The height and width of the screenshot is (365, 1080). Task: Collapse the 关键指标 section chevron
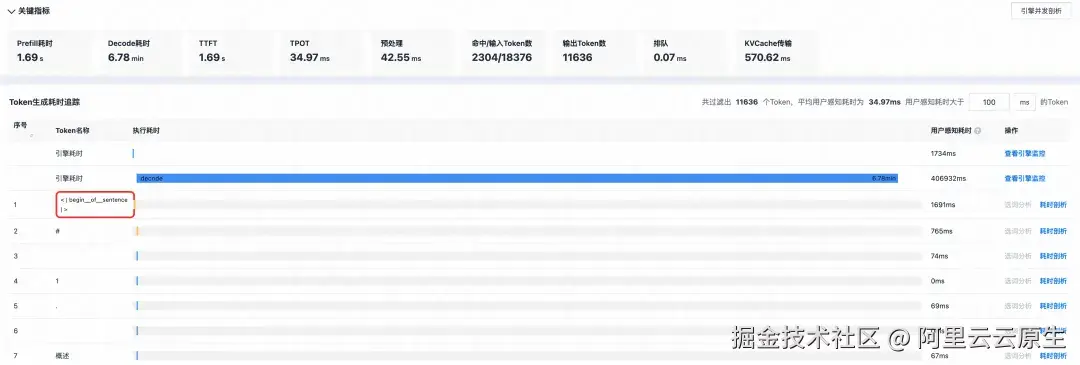pos(12,11)
